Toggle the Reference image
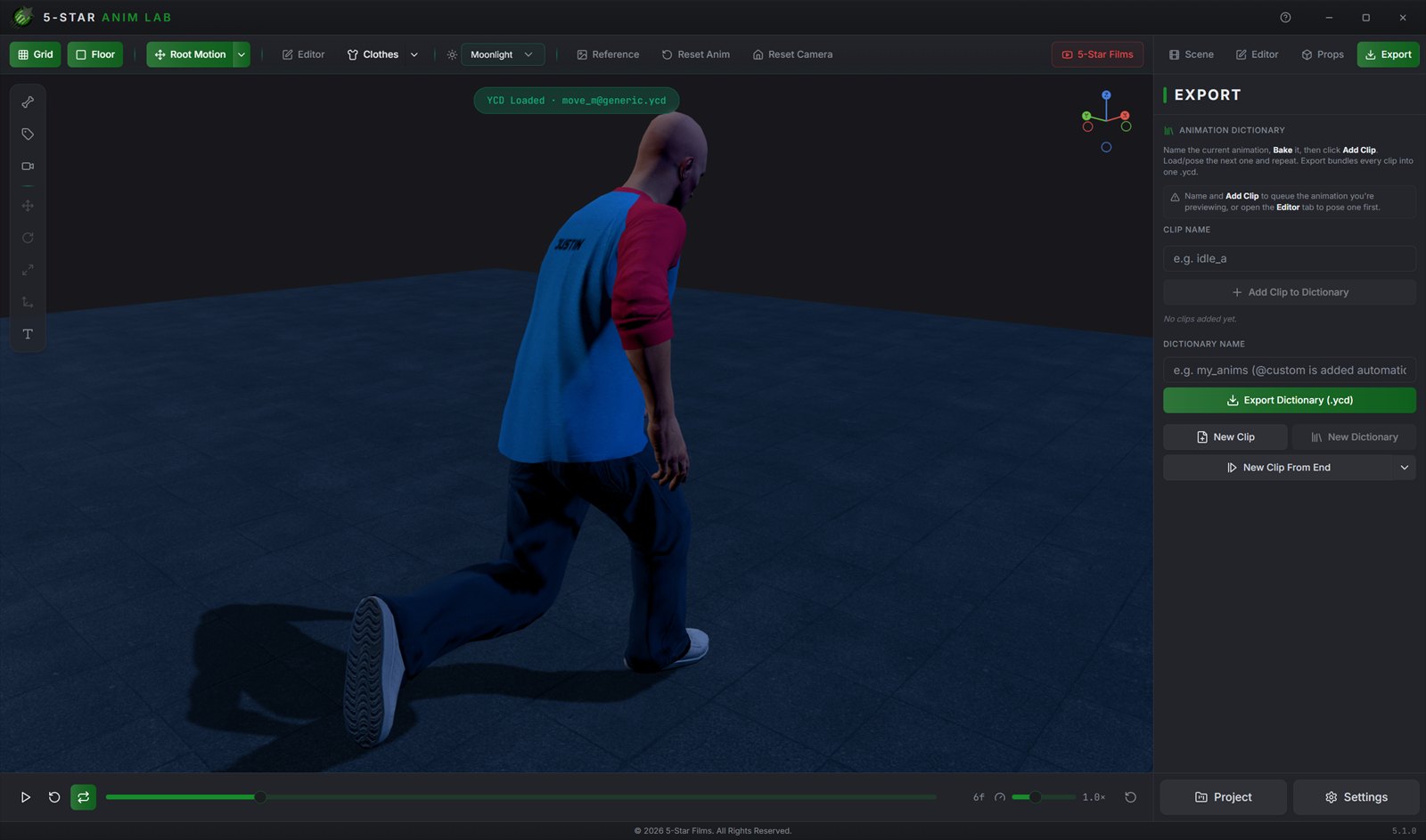The height and width of the screenshot is (840, 1426). pos(608,54)
